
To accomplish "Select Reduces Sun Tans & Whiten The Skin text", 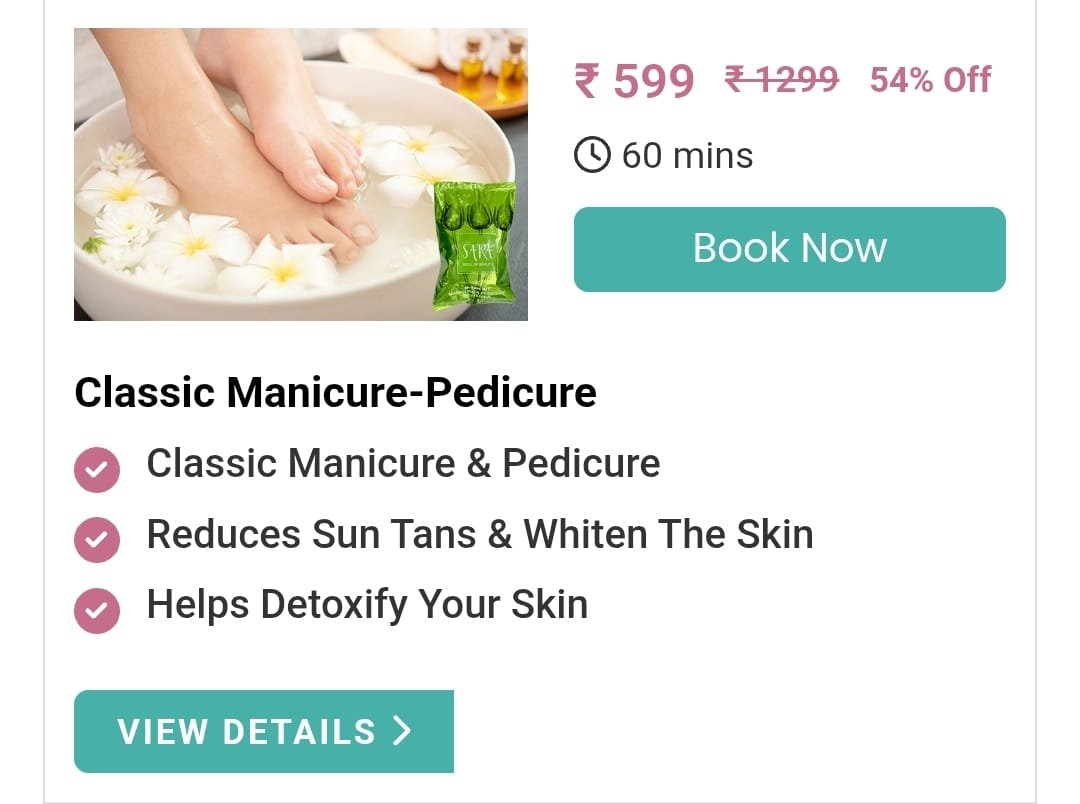I will tap(480, 534).
